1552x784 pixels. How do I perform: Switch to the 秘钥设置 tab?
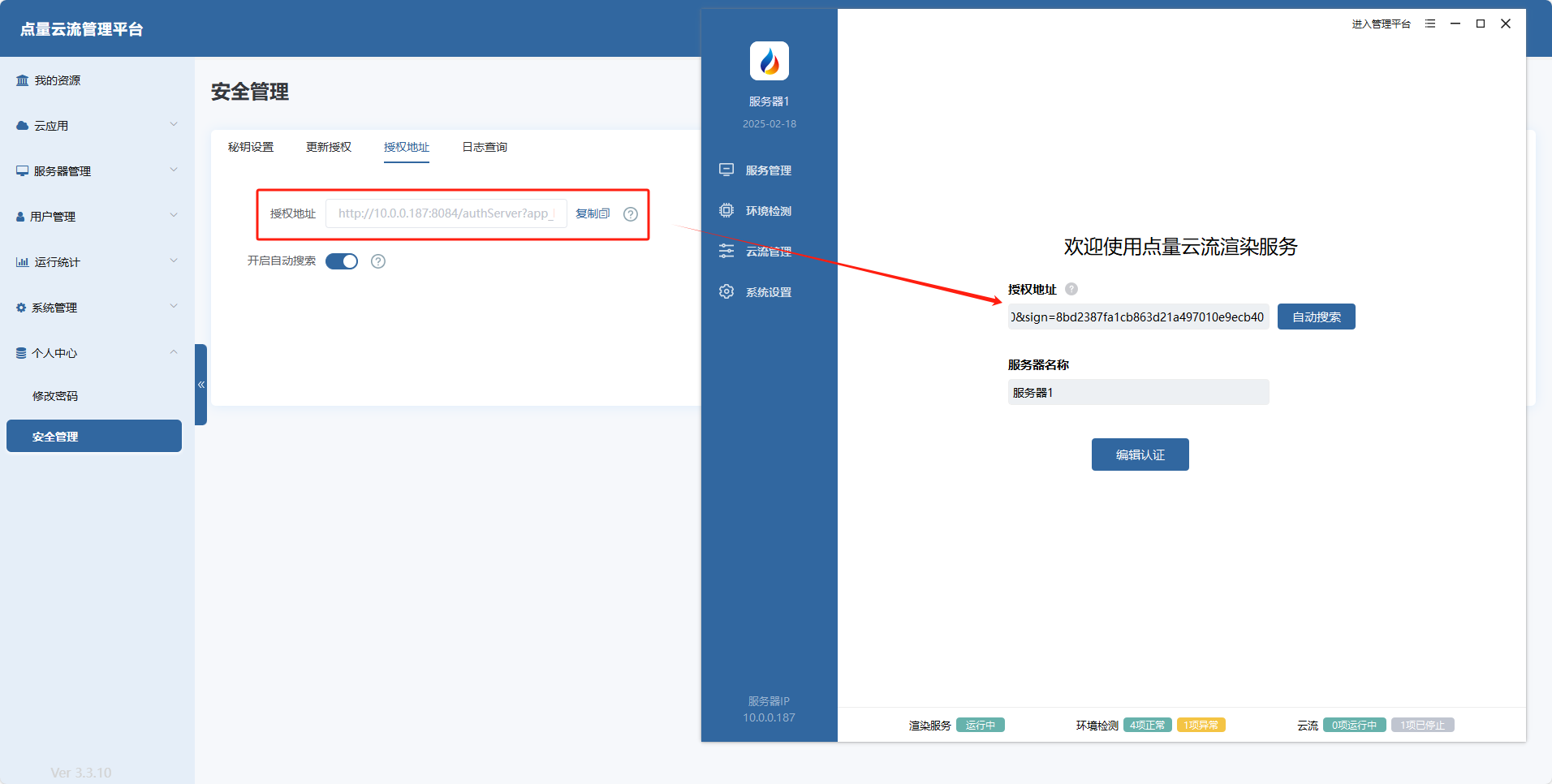251,147
